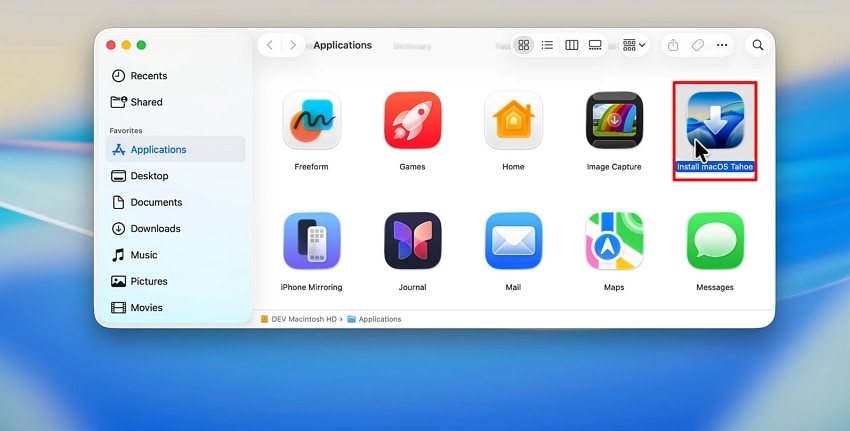Image resolution: width=850 pixels, height=431 pixels.
Task: Open Pictures in the sidebar
Action: pos(175,281)
